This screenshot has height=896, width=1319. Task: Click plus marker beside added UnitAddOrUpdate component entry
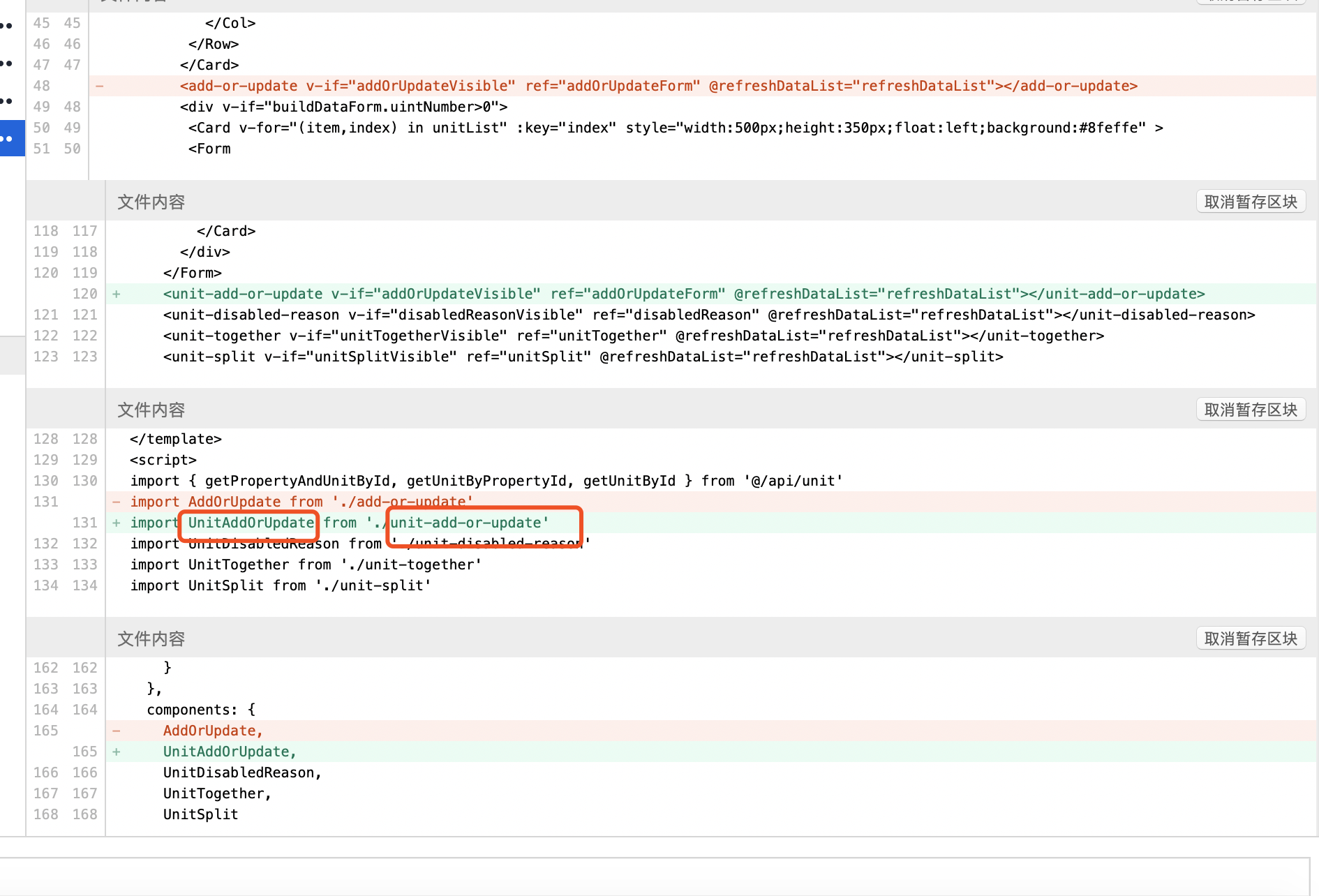(x=117, y=752)
